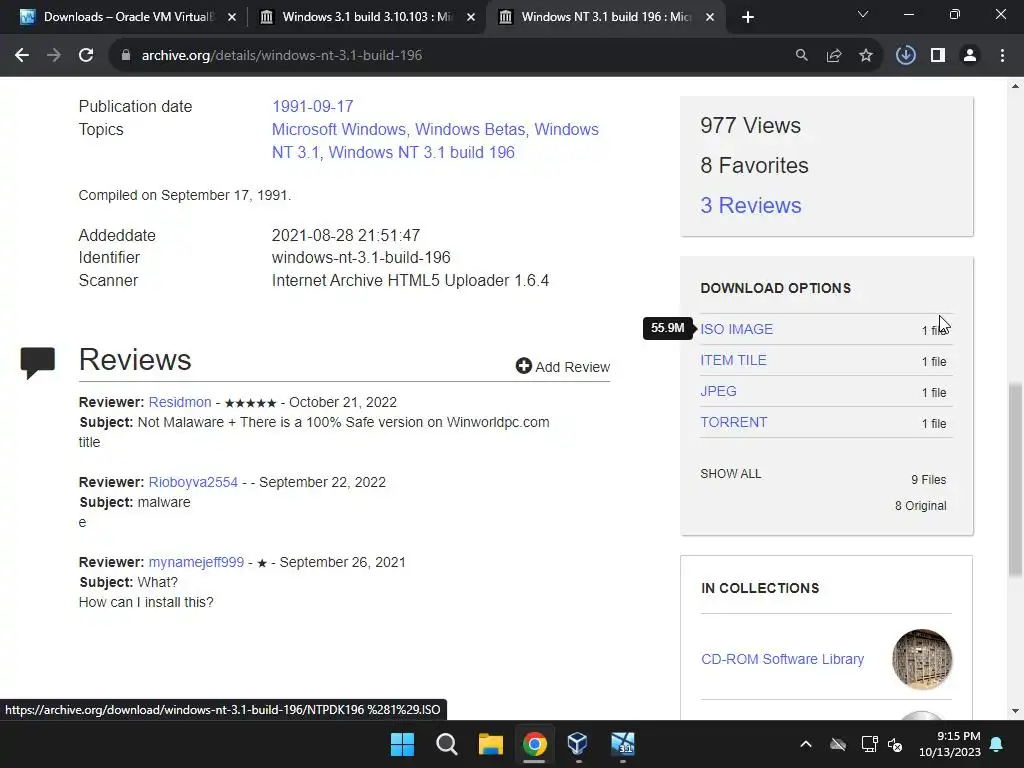View site information lock icon

(126, 56)
